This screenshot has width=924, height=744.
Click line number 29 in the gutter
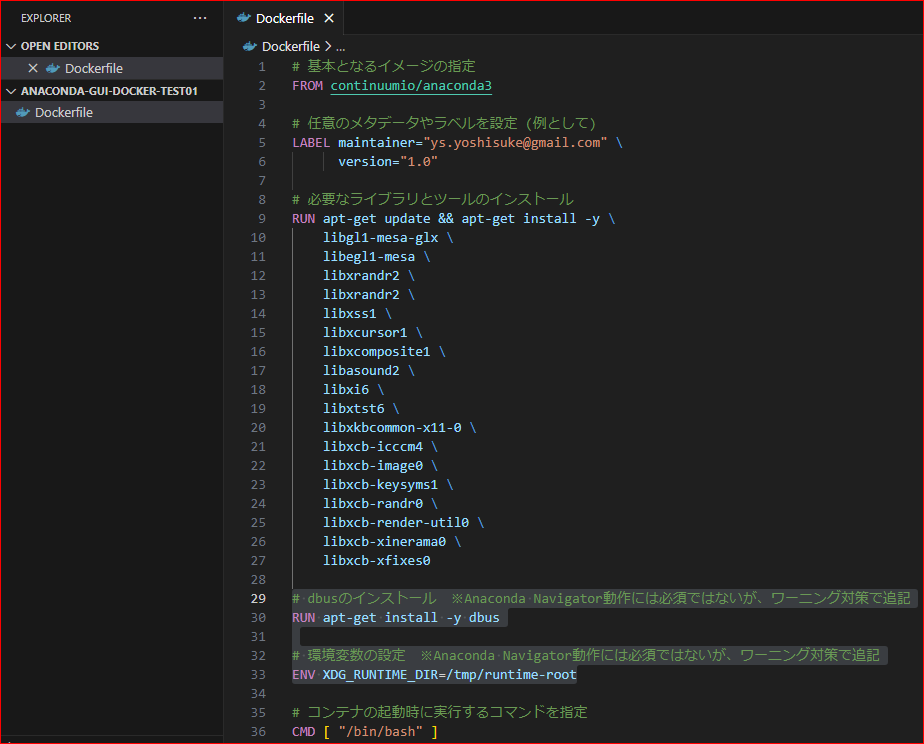[259, 599]
